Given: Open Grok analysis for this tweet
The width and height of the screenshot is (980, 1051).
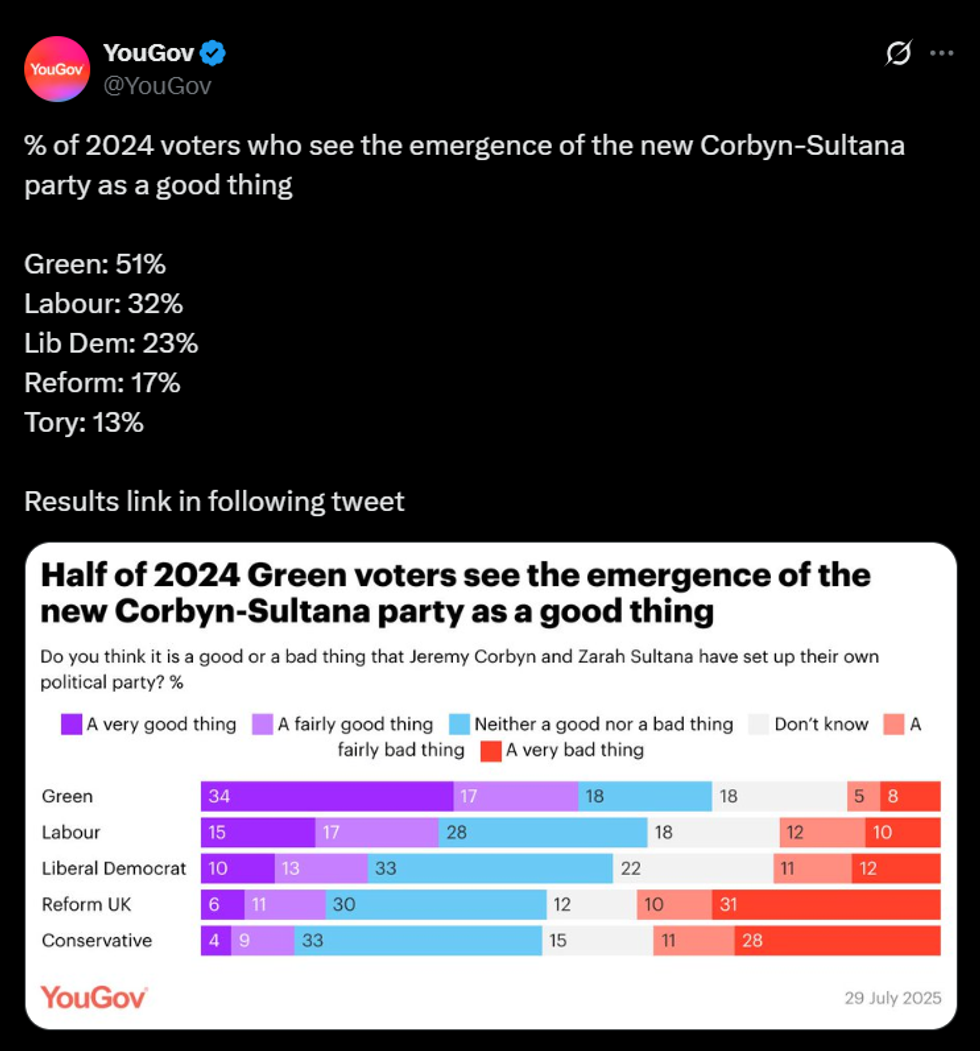Looking at the screenshot, I should pos(897,53).
